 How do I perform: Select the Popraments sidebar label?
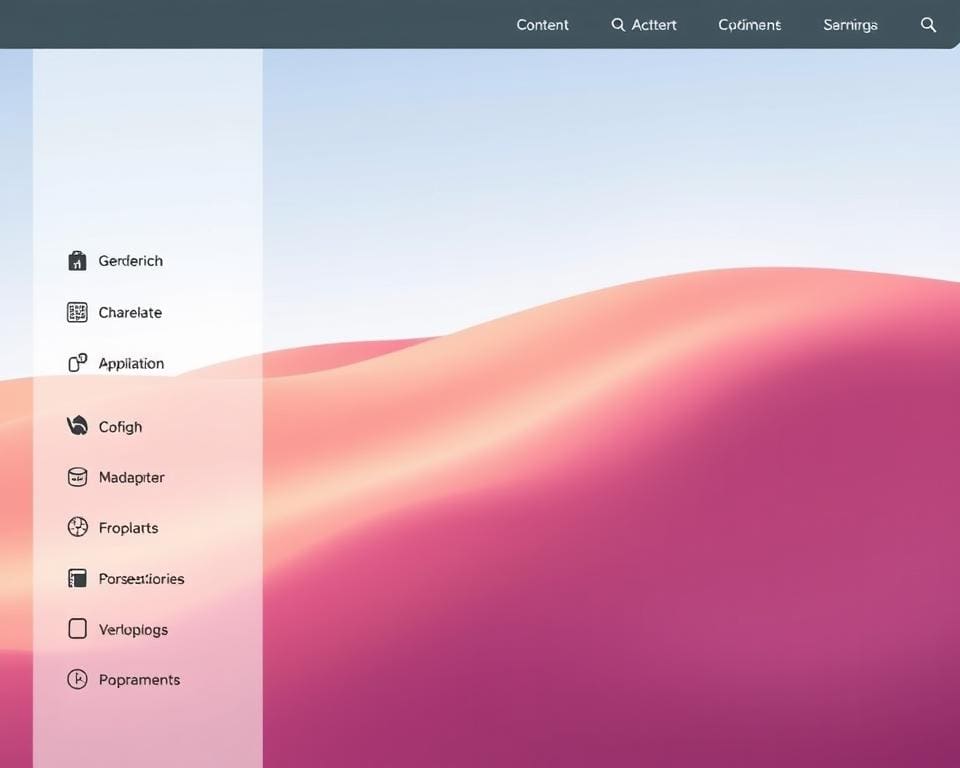[x=140, y=680]
